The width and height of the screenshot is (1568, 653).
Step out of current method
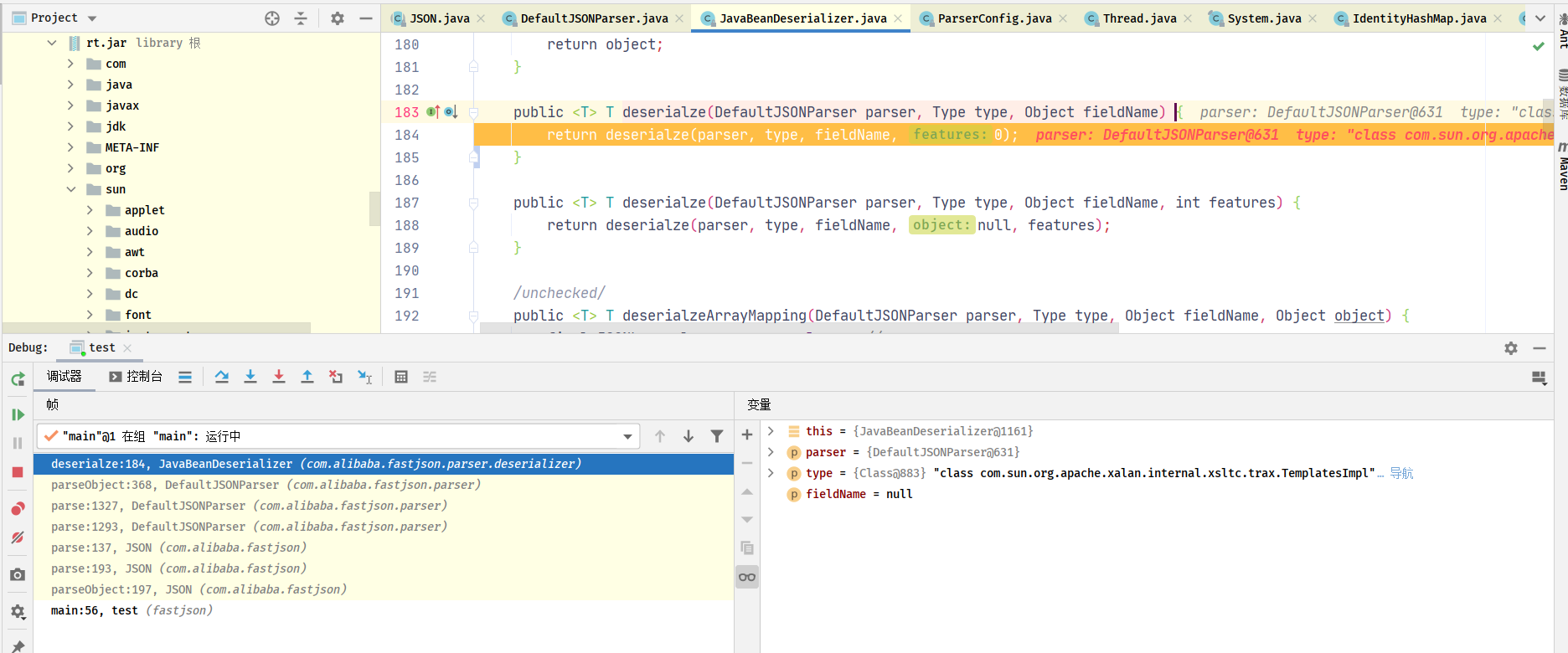coord(307,377)
